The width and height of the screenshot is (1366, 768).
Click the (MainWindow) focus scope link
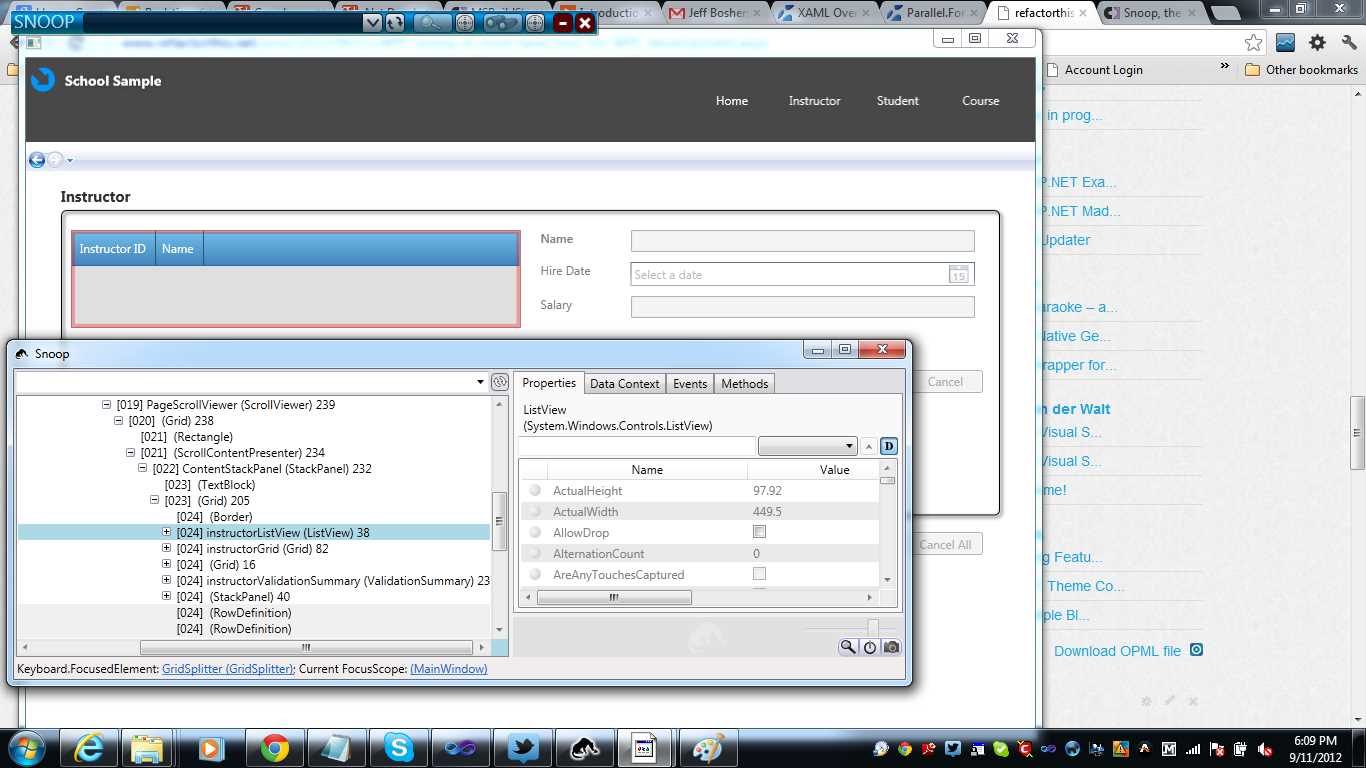click(x=449, y=669)
